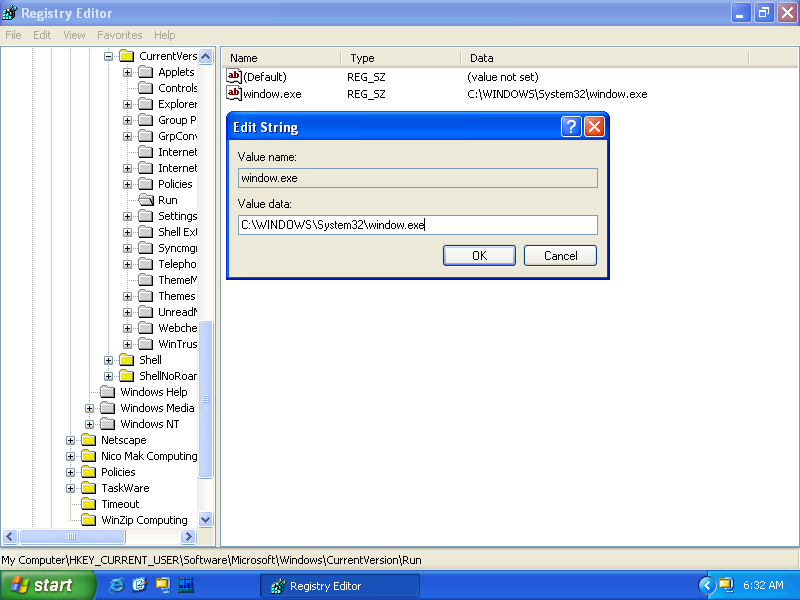This screenshot has width=800, height=600.
Task: Click the Timeout folder icon
Action: click(x=89, y=504)
